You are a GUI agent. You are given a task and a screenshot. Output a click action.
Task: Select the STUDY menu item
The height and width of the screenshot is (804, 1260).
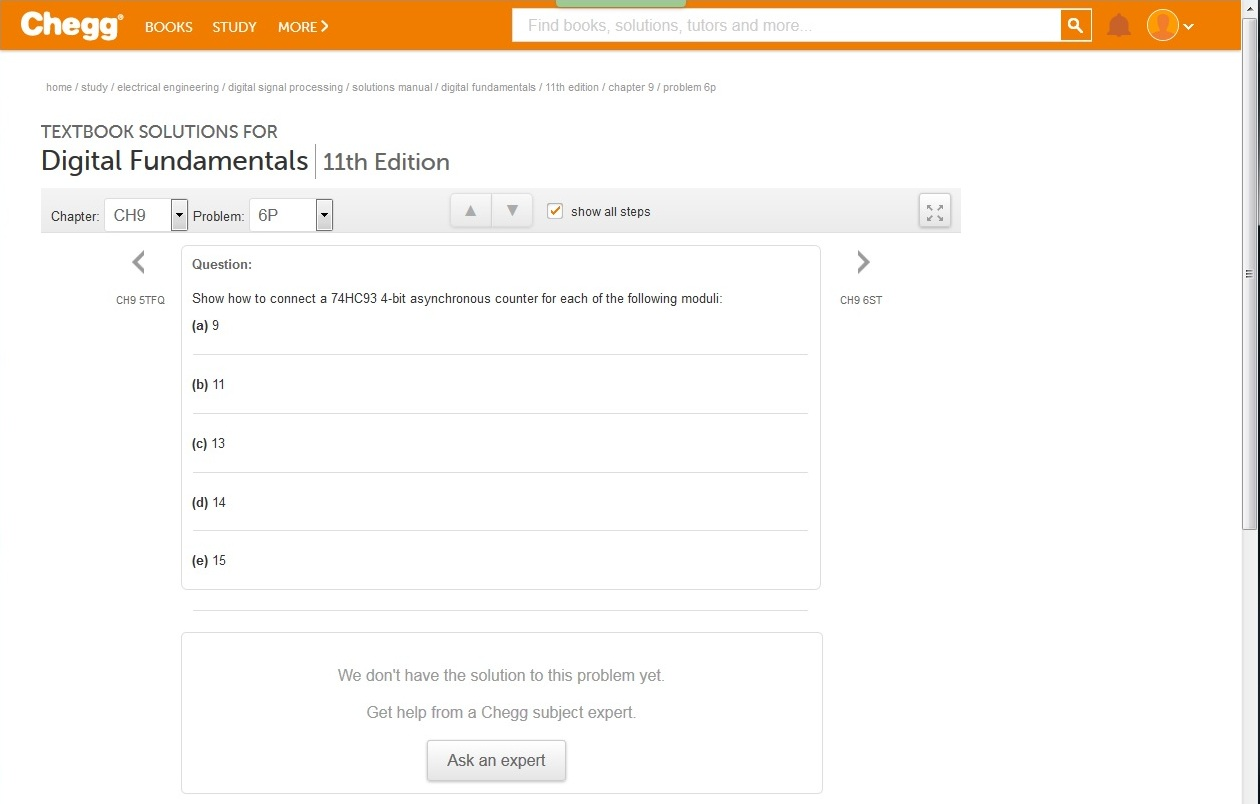click(234, 27)
